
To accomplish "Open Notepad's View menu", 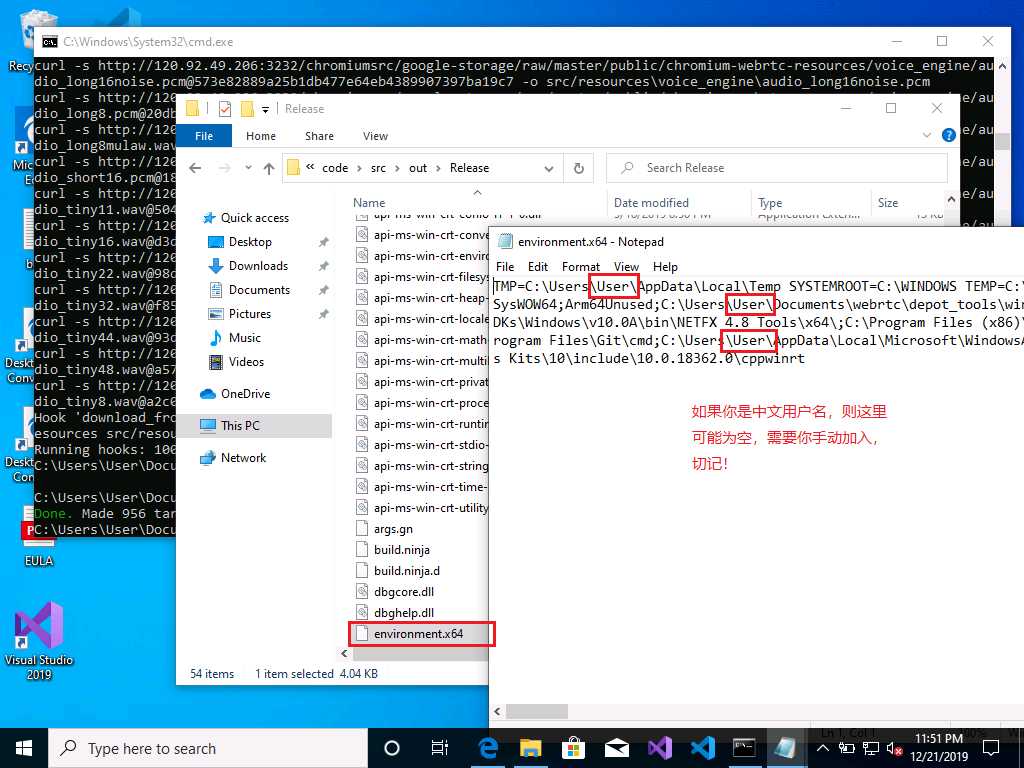I will point(626,266).
